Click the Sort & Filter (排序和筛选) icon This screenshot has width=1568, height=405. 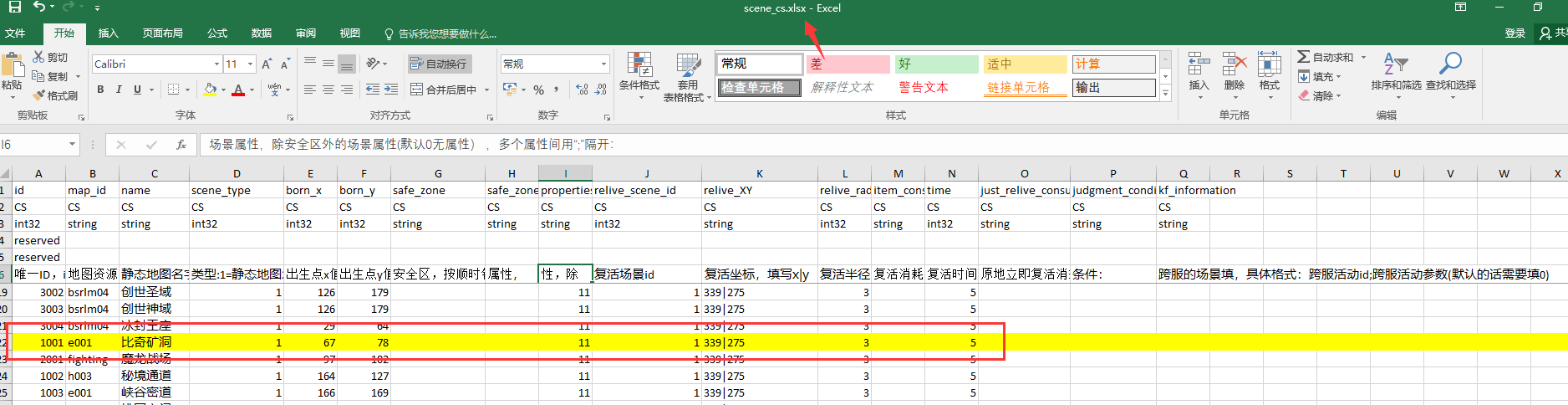coord(1395,64)
